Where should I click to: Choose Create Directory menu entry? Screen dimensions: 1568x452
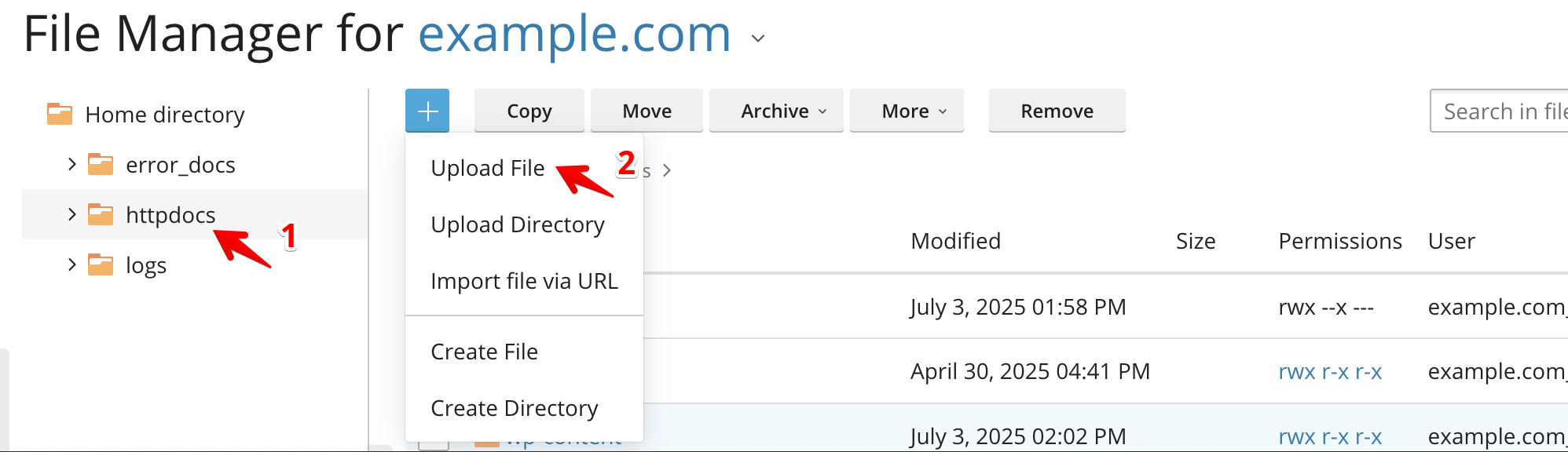point(515,408)
